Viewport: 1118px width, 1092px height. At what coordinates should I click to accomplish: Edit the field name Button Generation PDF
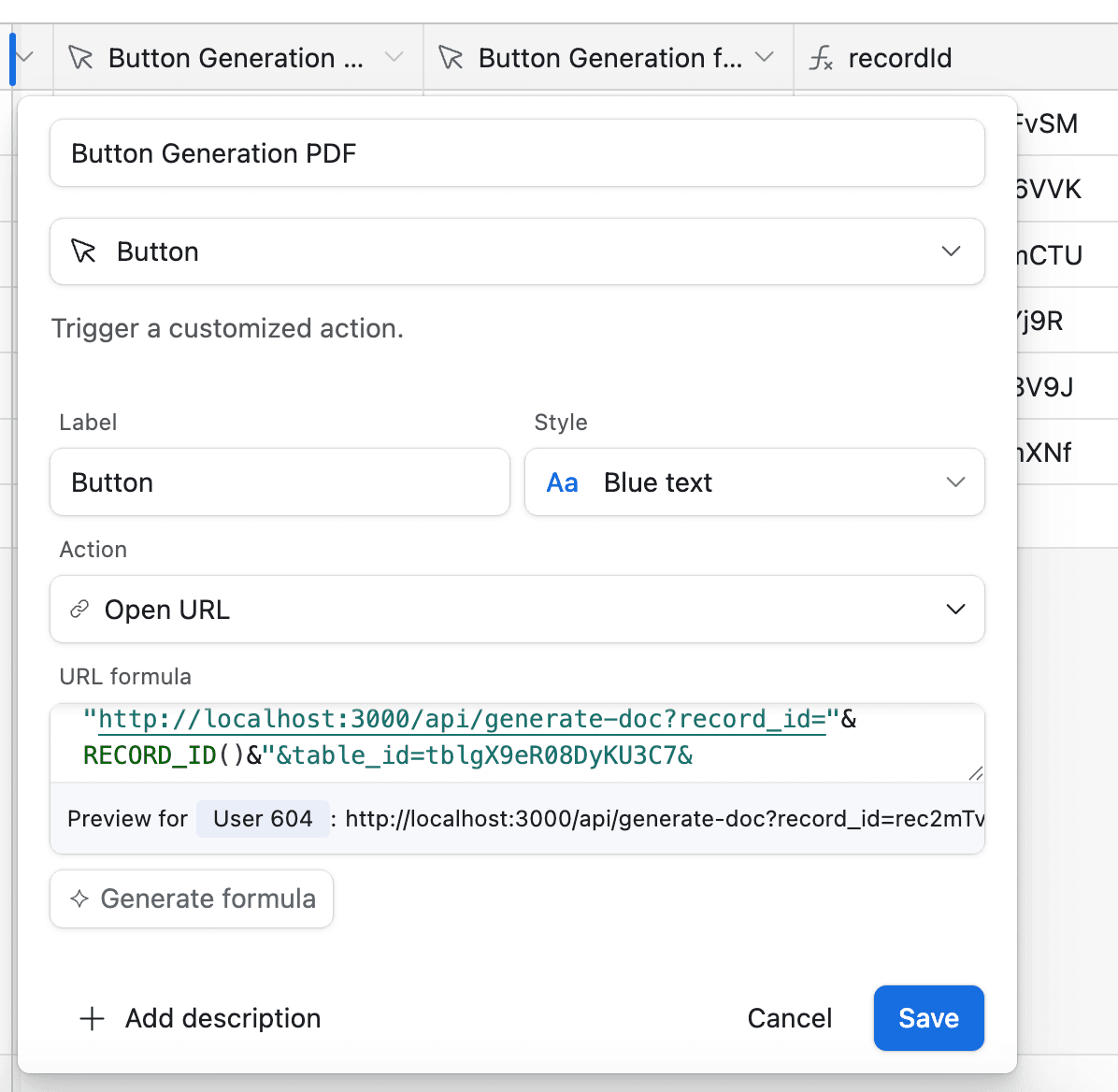click(x=517, y=153)
